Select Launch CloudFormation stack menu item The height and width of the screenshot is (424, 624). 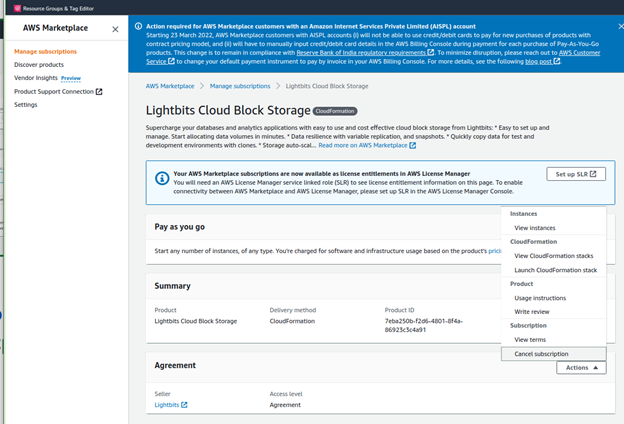[556, 270]
